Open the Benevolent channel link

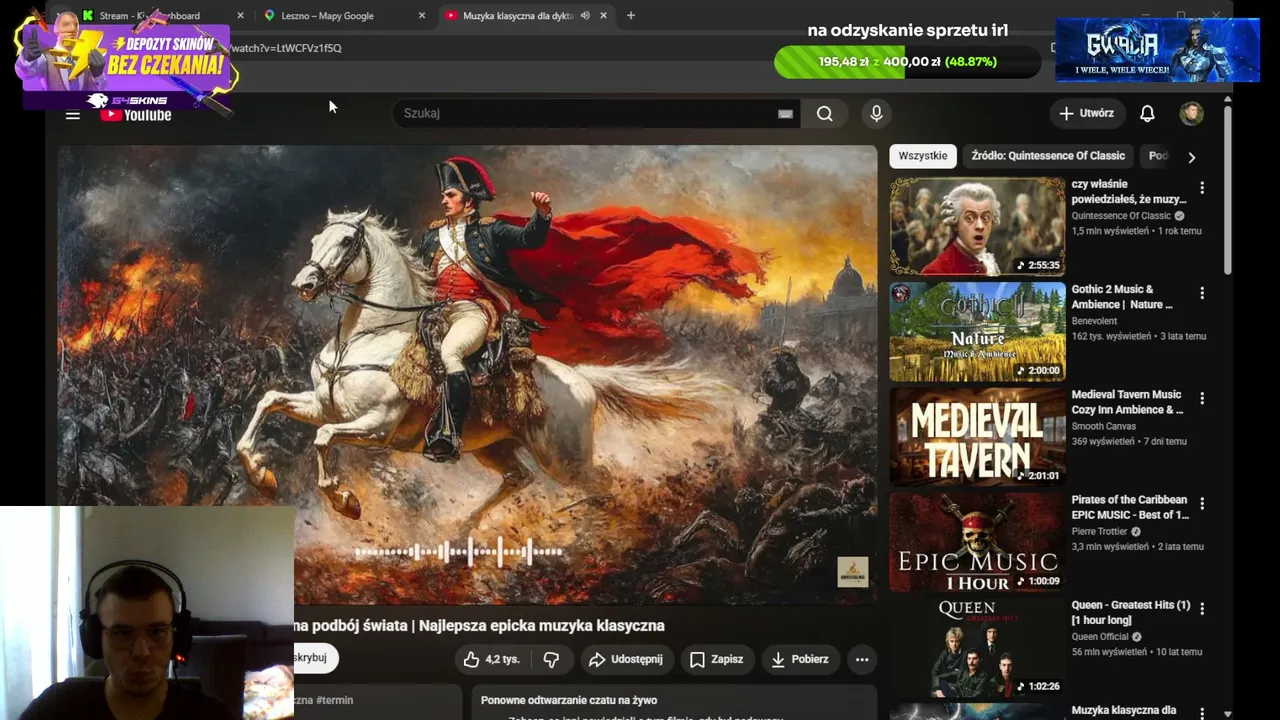point(1094,321)
